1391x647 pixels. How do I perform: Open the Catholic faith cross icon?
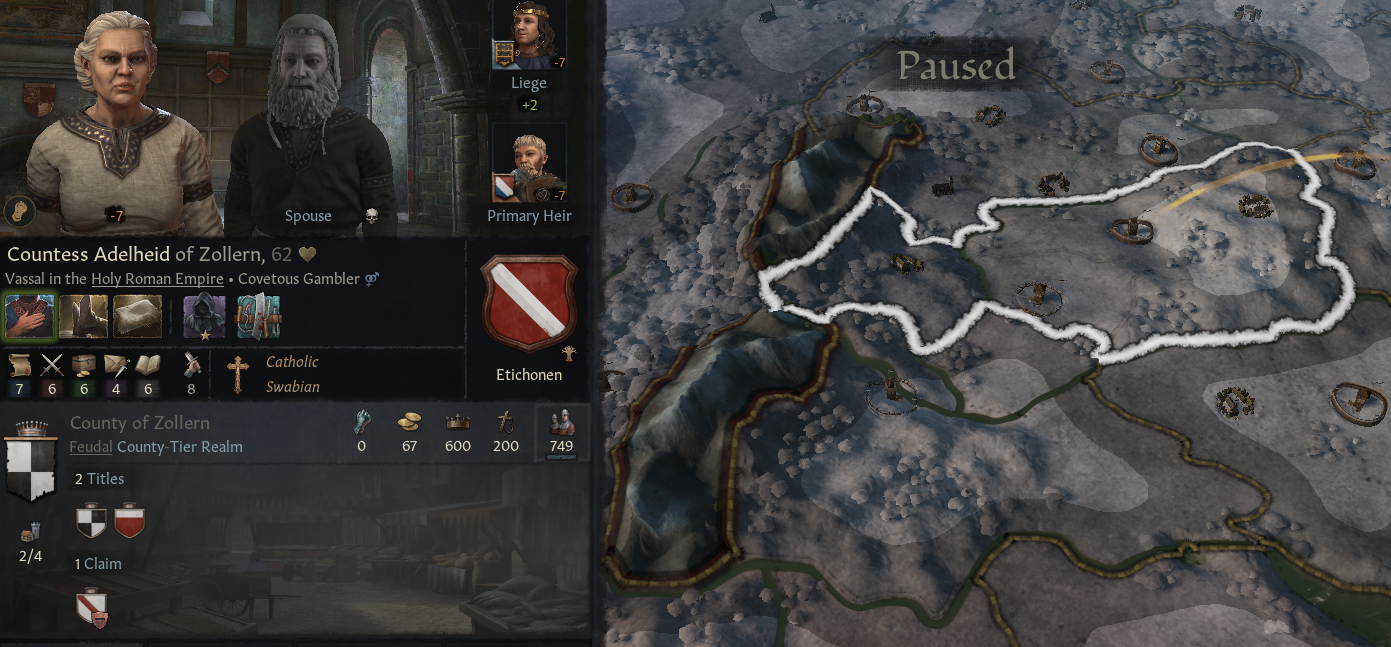(x=237, y=374)
